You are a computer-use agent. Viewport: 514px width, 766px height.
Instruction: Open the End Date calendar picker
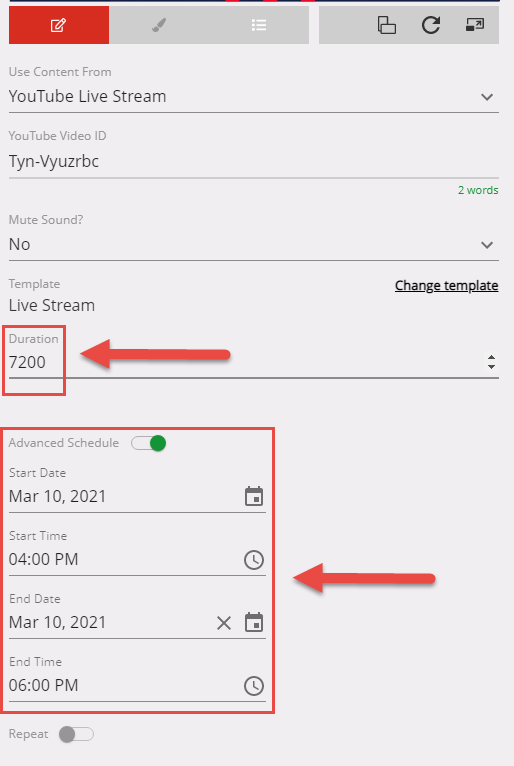tap(254, 622)
